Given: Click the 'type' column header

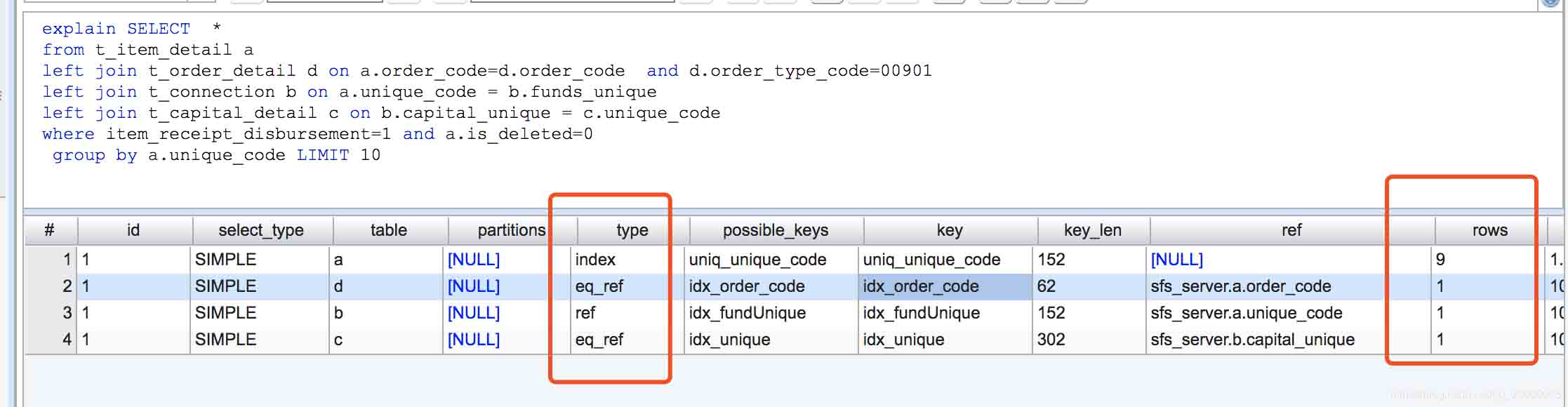Looking at the screenshot, I should (632, 230).
